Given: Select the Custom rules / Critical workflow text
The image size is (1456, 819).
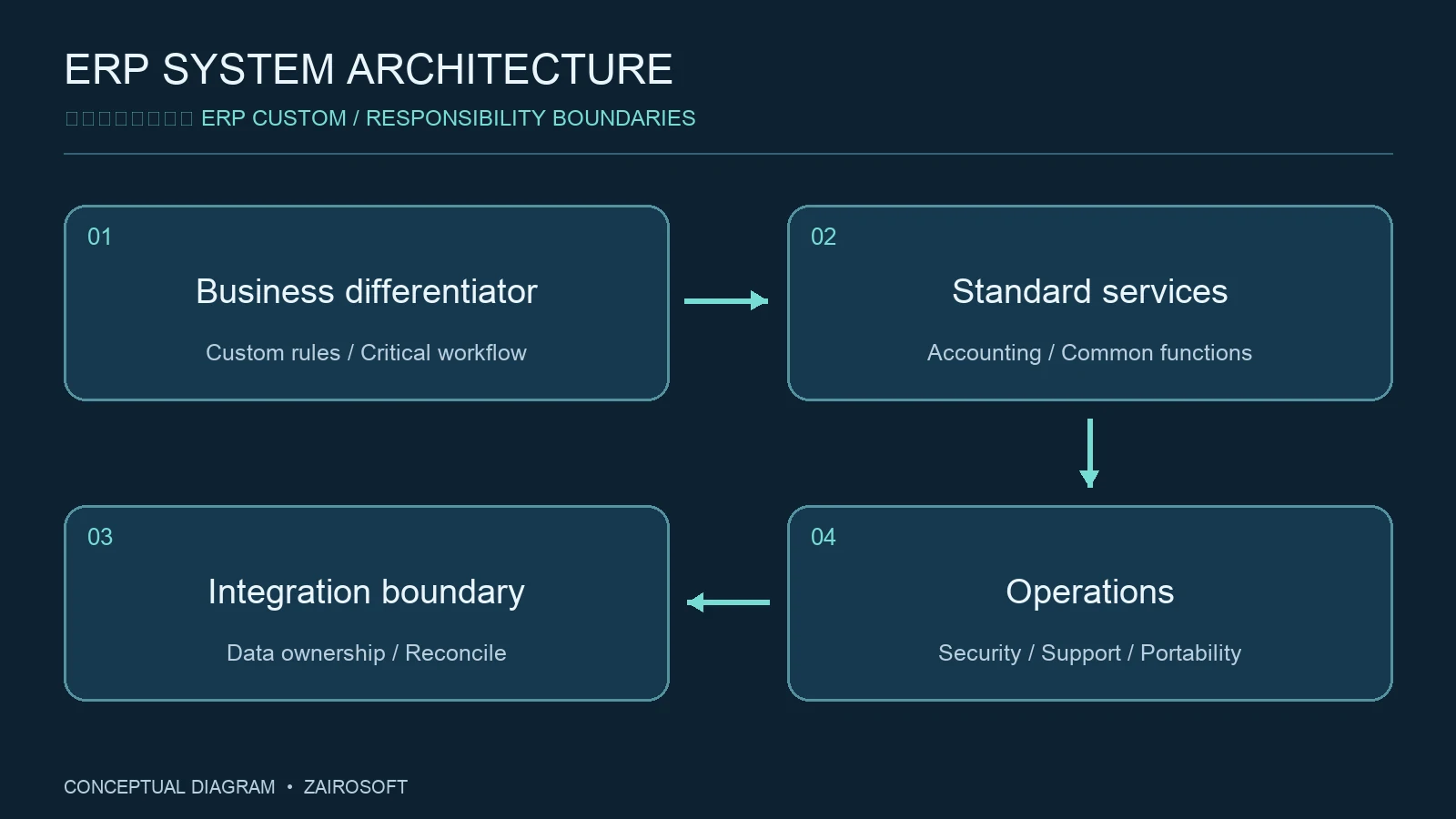Looking at the screenshot, I should tap(366, 352).
